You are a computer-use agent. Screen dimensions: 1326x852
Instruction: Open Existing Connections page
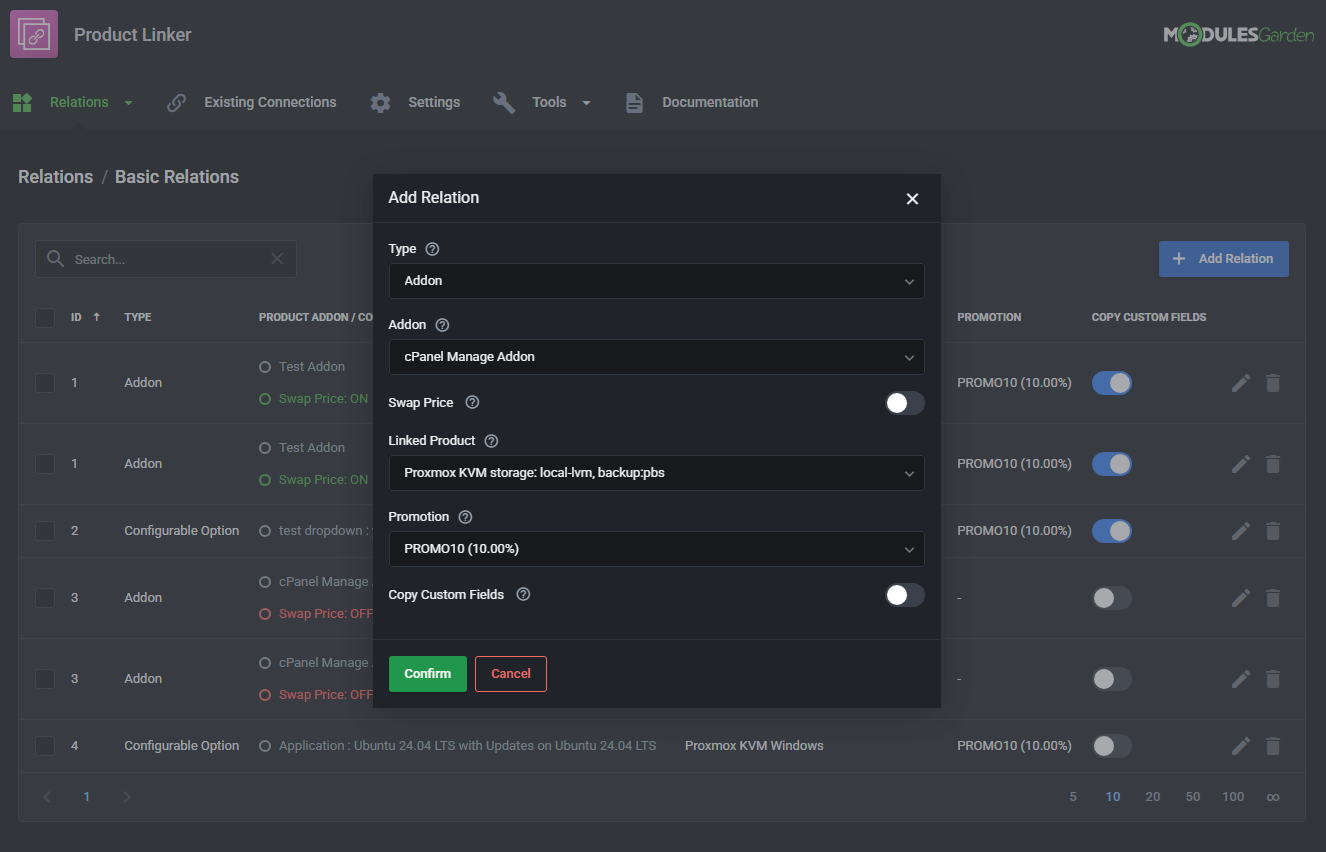click(270, 102)
